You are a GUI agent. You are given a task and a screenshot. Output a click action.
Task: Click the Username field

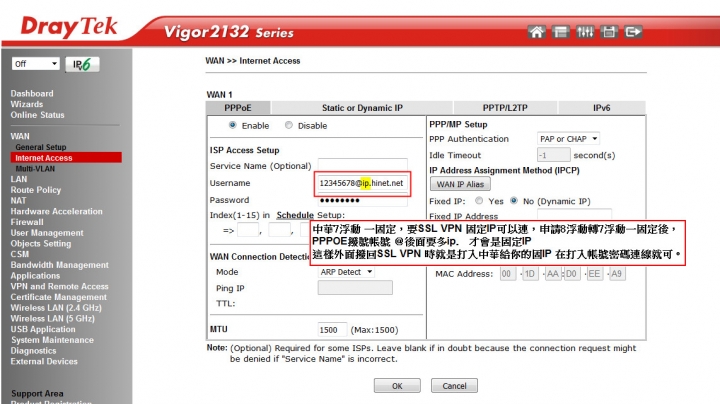362,183
